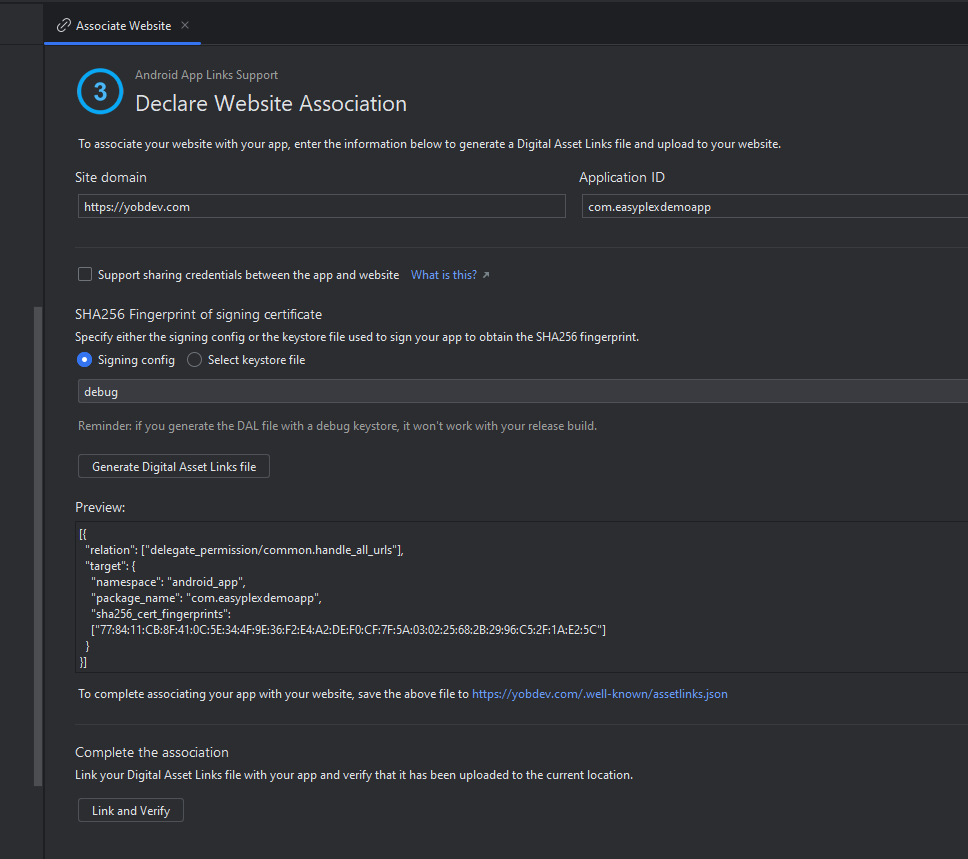Select the Signing config radio button
The width and height of the screenshot is (968, 859).
84,359
